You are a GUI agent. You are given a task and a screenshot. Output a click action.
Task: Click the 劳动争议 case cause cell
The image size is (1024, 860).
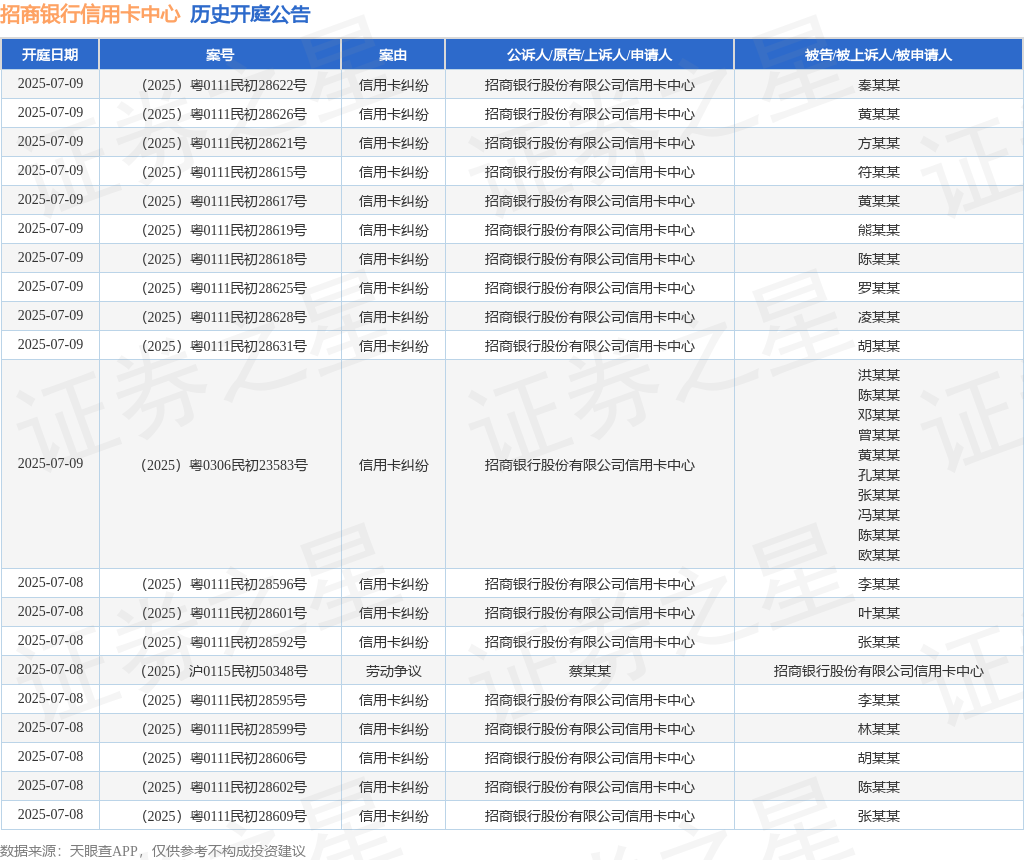coord(393,671)
